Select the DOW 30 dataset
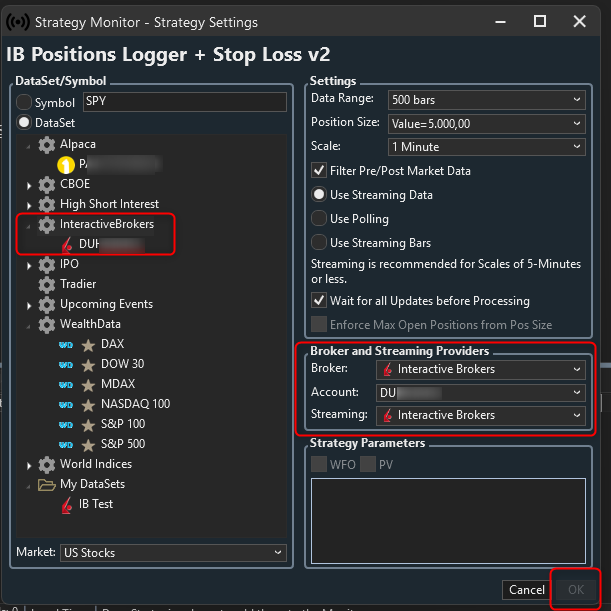This screenshot has width=611, height=611. coord(122,364)
